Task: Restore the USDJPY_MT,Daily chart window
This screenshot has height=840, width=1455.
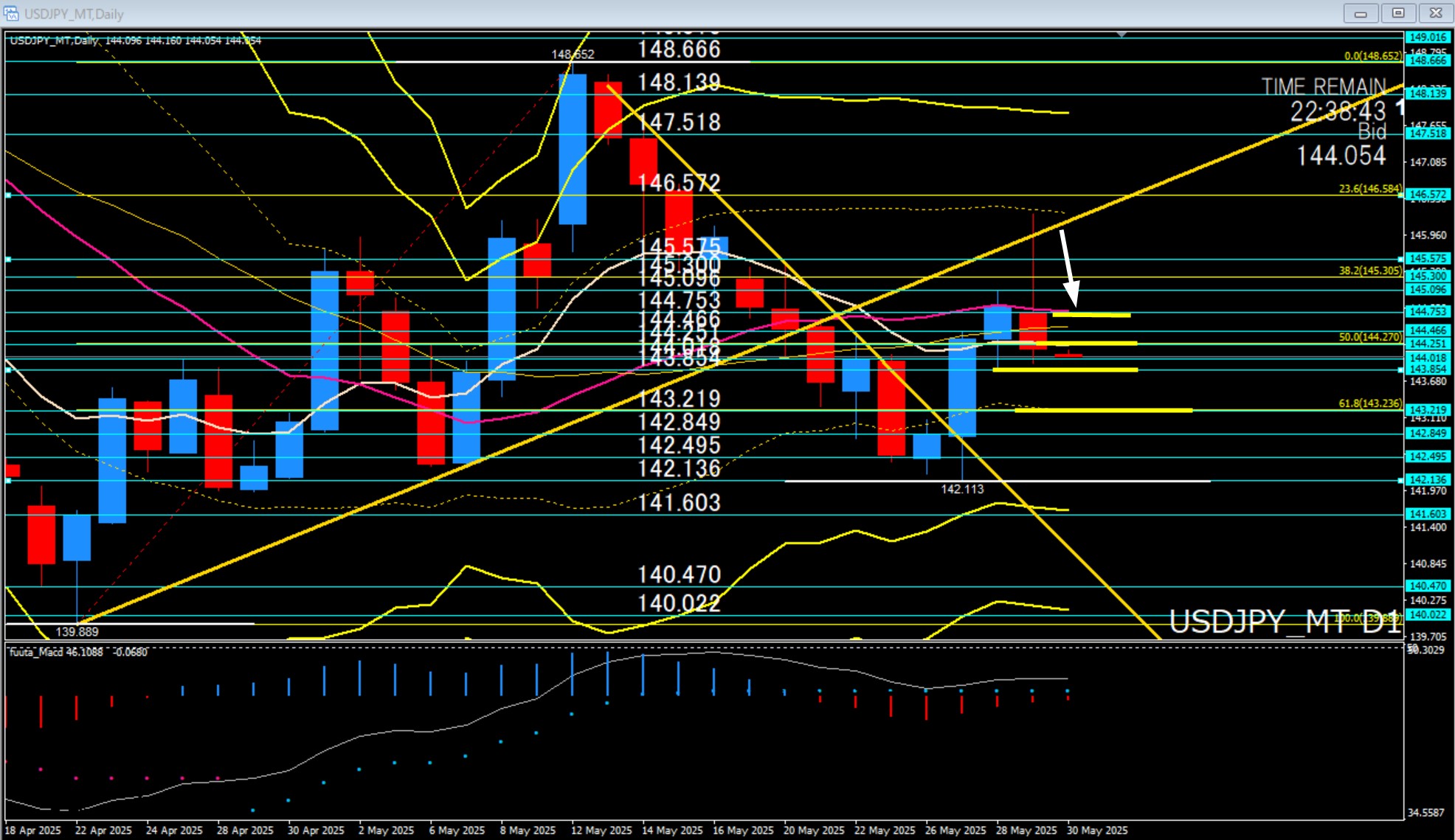Action: coord(1398,13)
